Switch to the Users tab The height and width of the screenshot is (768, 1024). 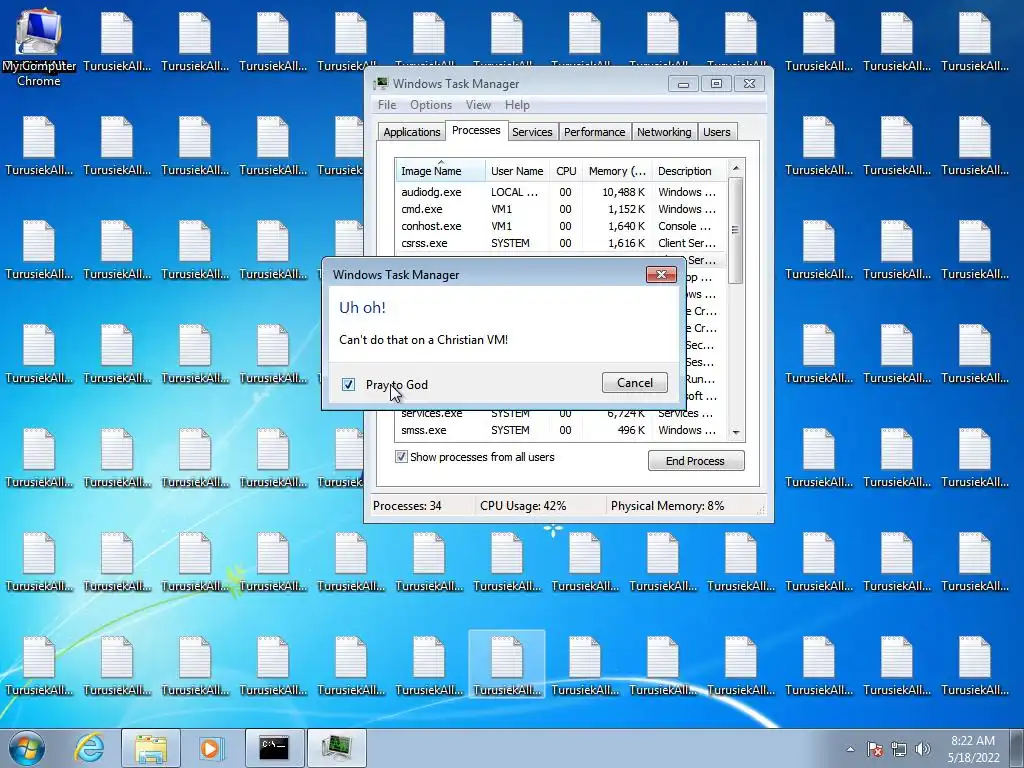click(x=716, y=132)
